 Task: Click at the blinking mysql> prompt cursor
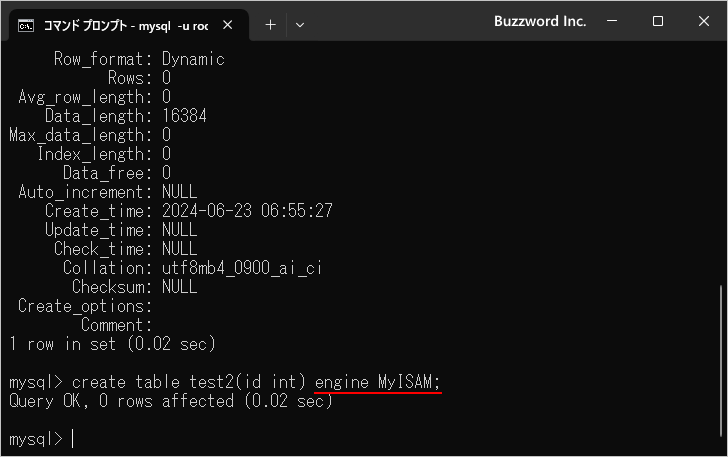73,438
